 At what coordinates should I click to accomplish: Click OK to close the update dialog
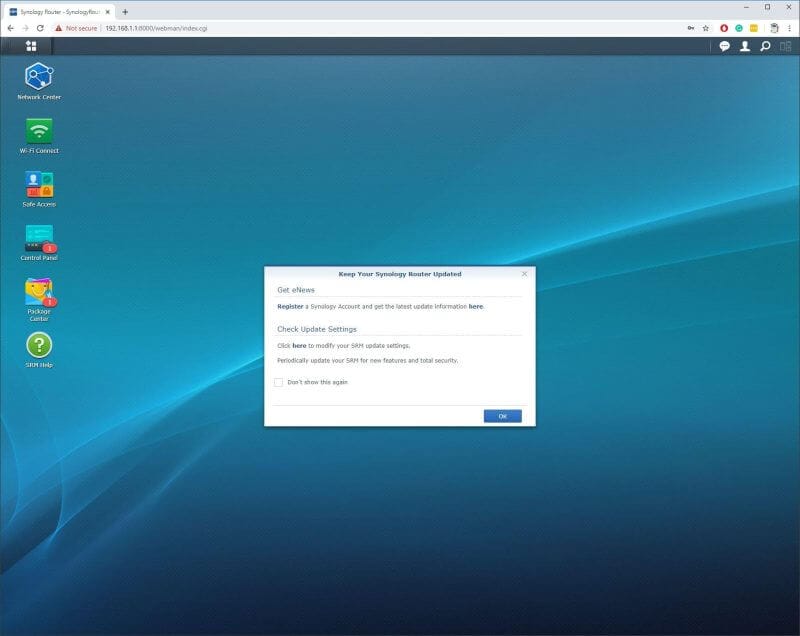[x=500, y=416]
